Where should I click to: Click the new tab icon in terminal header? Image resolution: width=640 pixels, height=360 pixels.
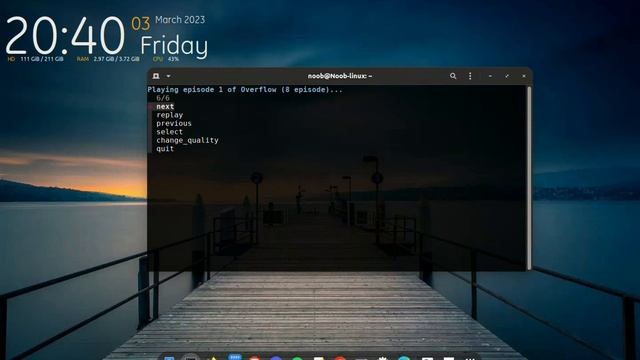point(156,76)
